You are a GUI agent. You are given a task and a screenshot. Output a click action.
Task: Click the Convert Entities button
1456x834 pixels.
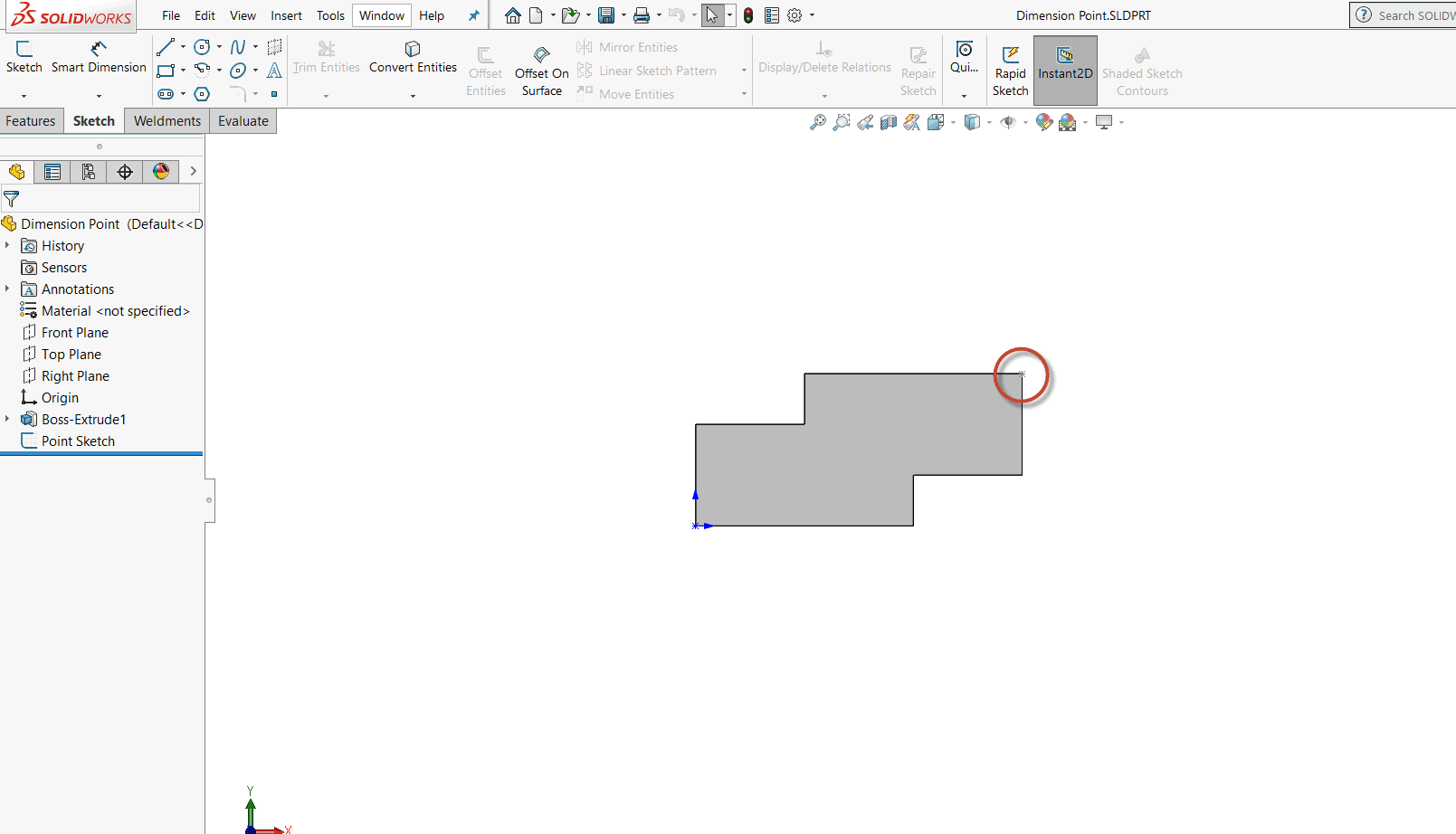coord(413,58)
